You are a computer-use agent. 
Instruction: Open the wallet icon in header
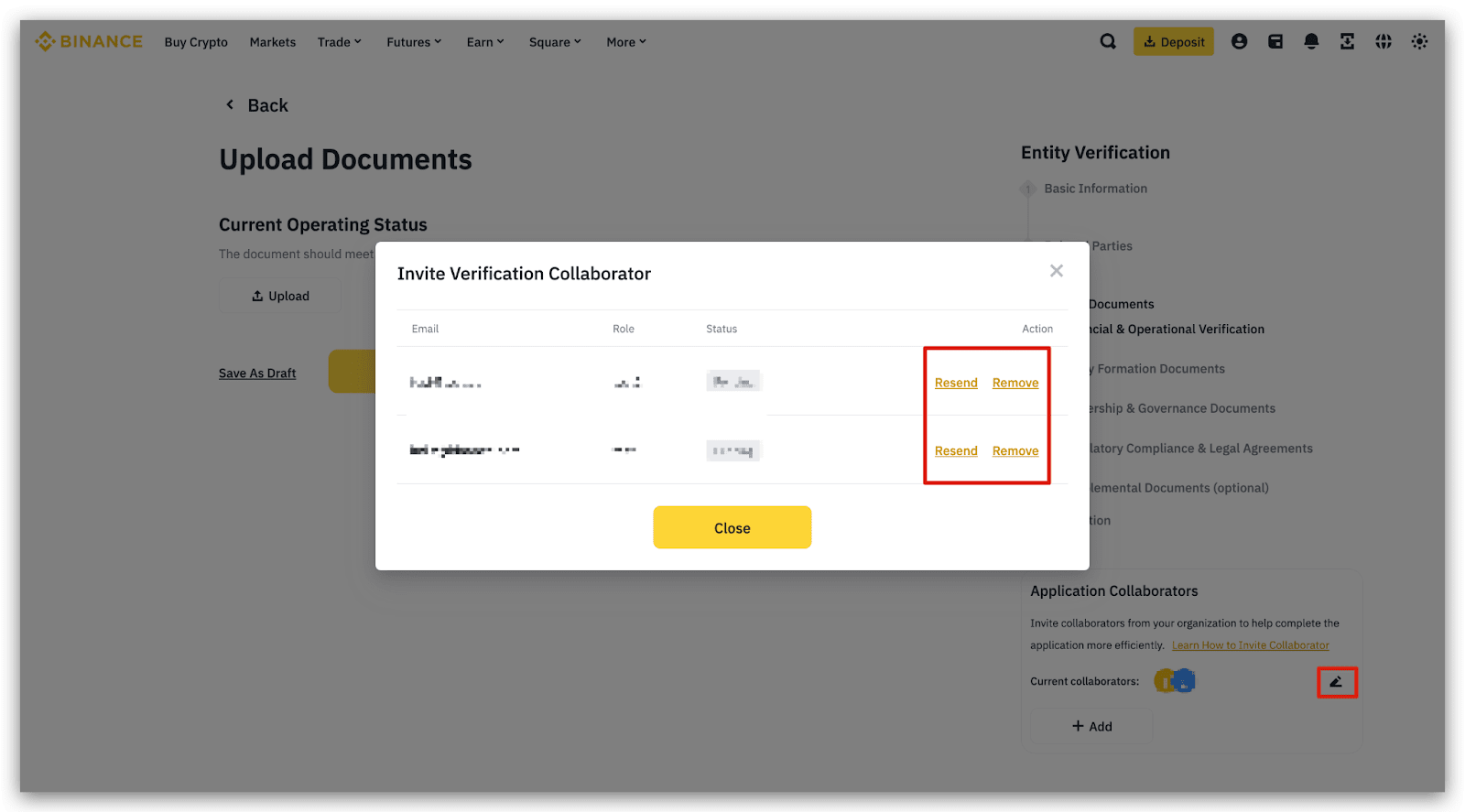(x=1275, y=41)
